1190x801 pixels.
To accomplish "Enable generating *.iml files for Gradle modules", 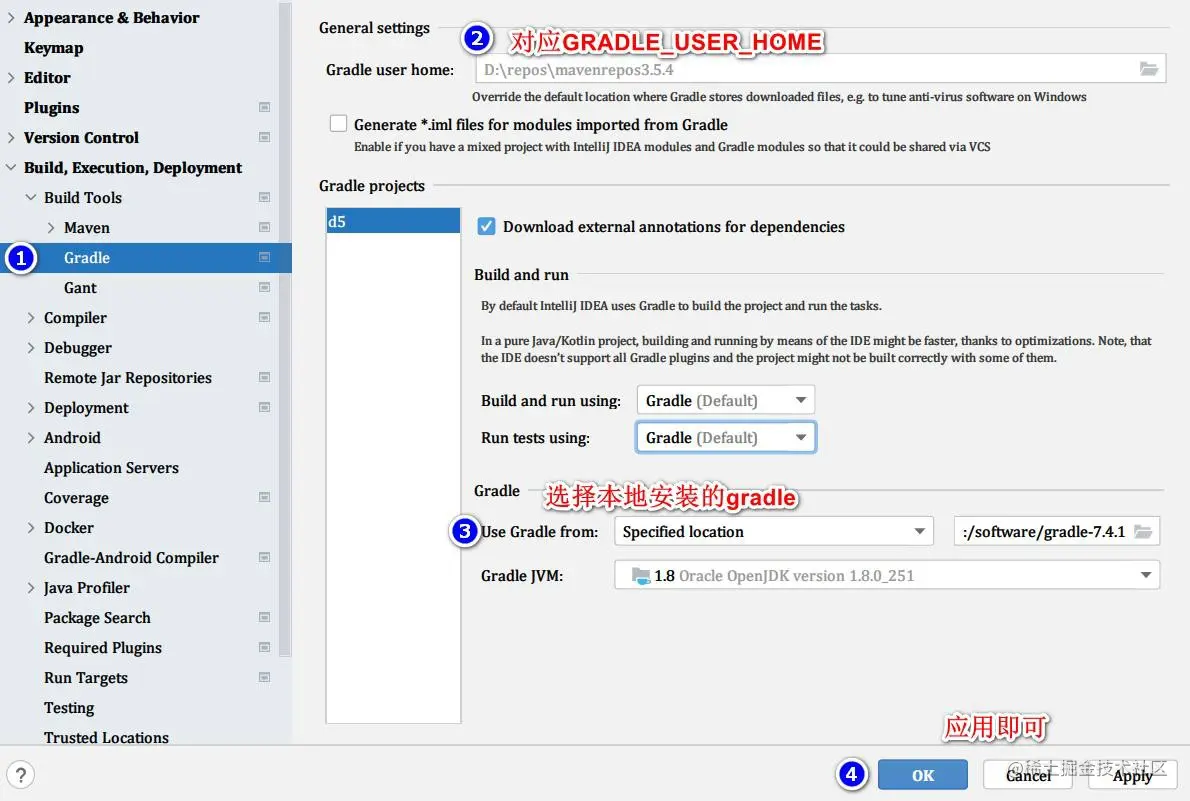I will (338, 124).
